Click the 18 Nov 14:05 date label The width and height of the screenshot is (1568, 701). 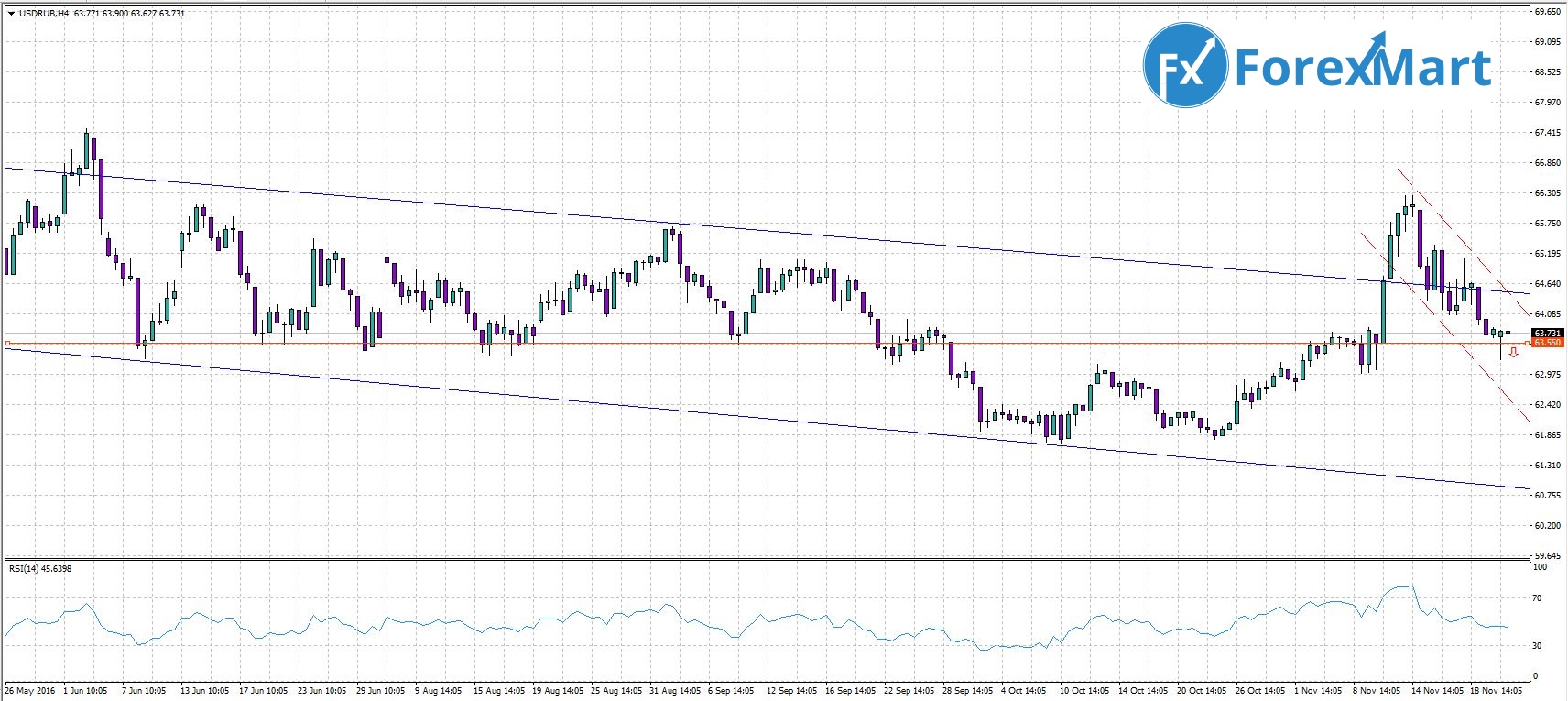(1495, 691)
